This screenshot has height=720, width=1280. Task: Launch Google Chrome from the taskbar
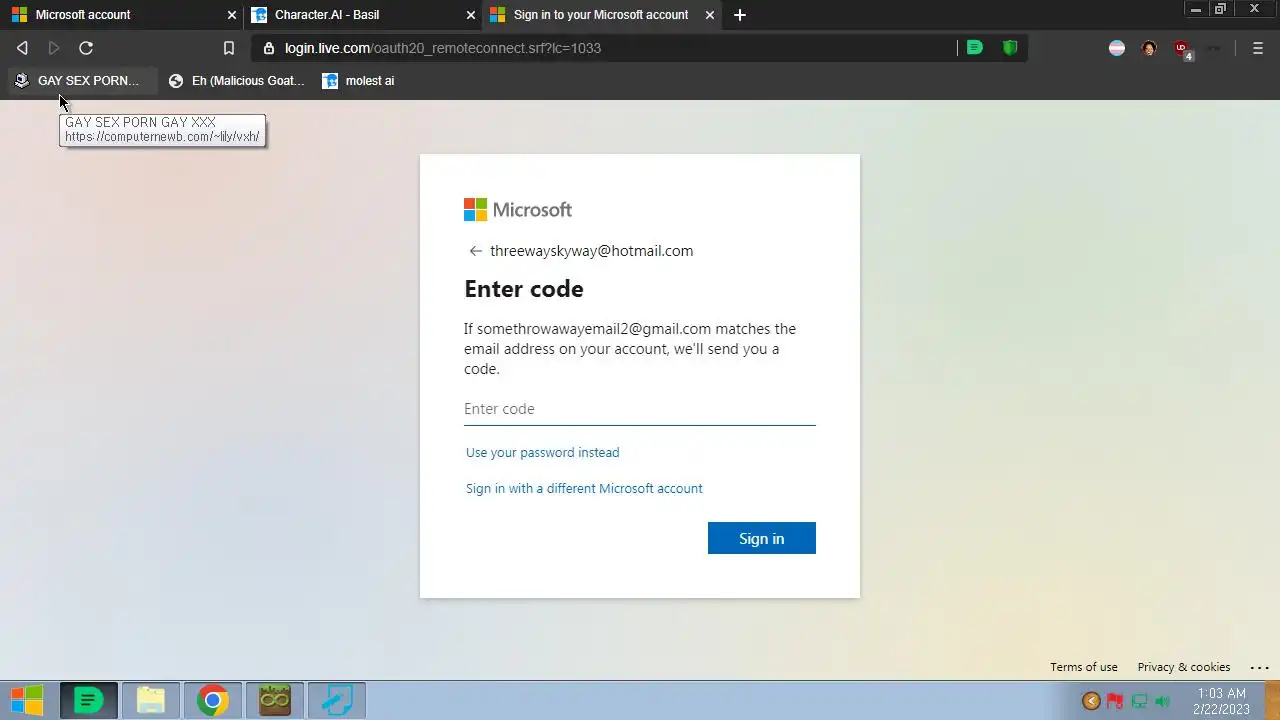(212, 701)
